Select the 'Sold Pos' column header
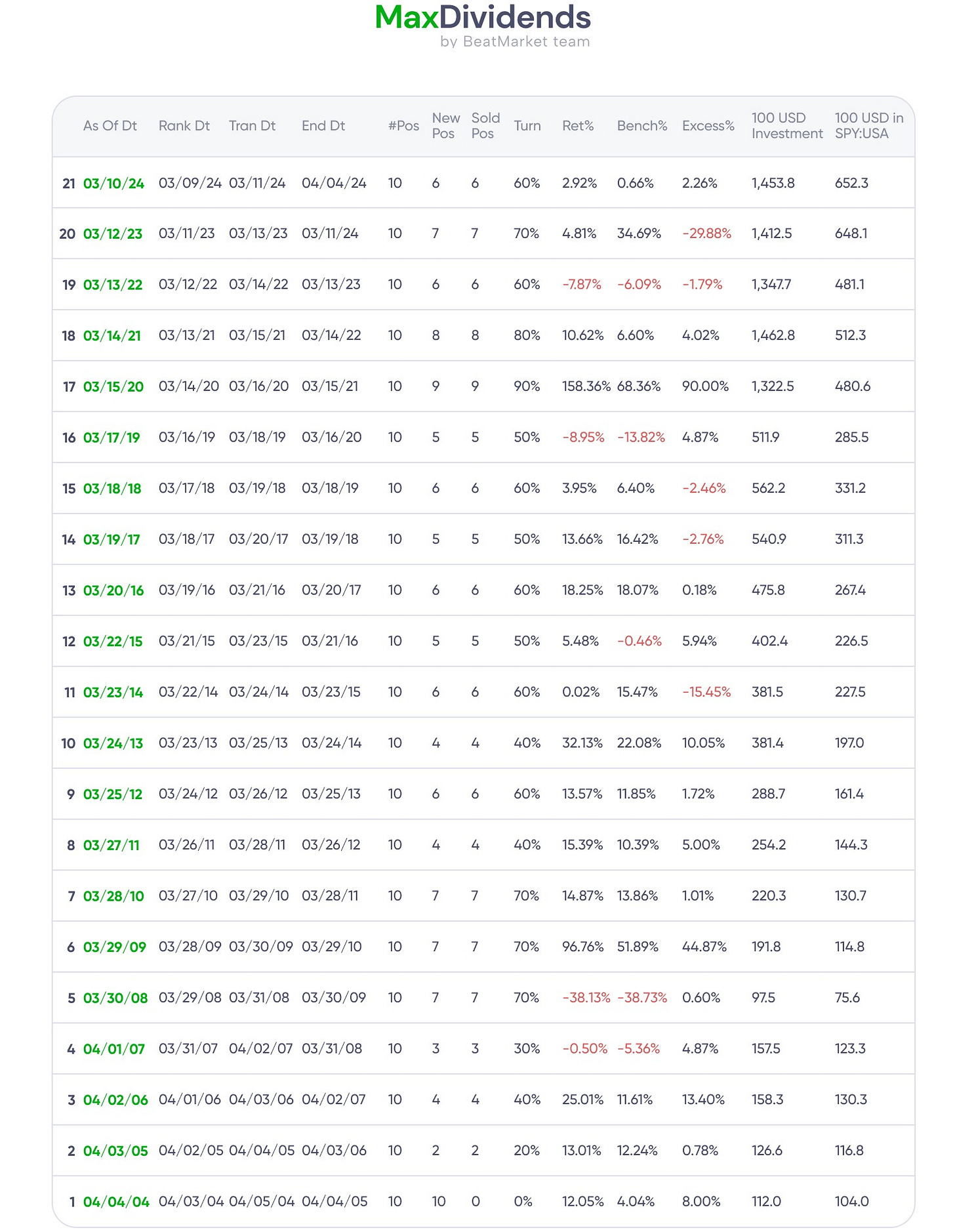Screen dimensions: 955x1232 485,126
